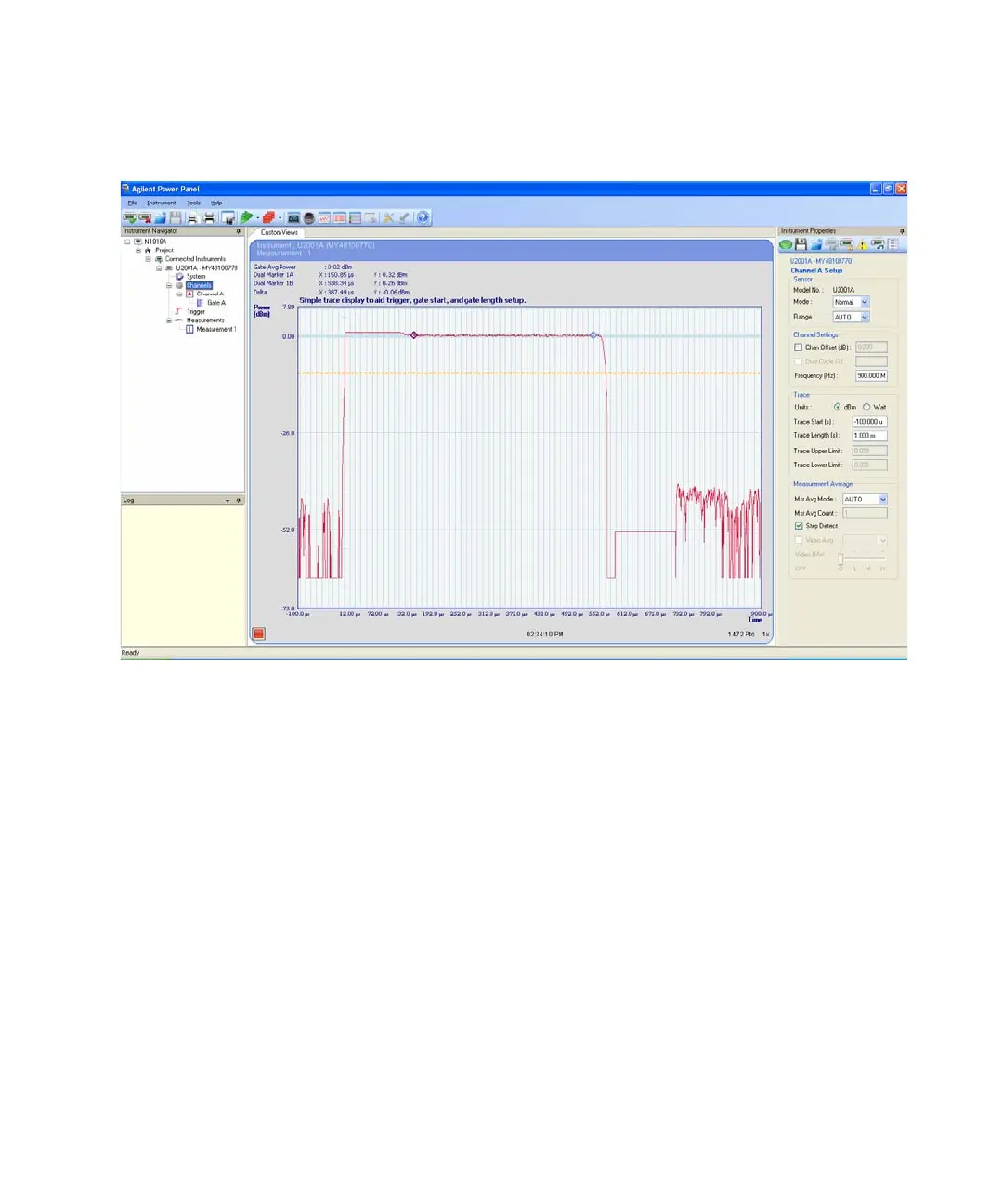Click the red stop stack toolbar icon

[x=268, y=217]
